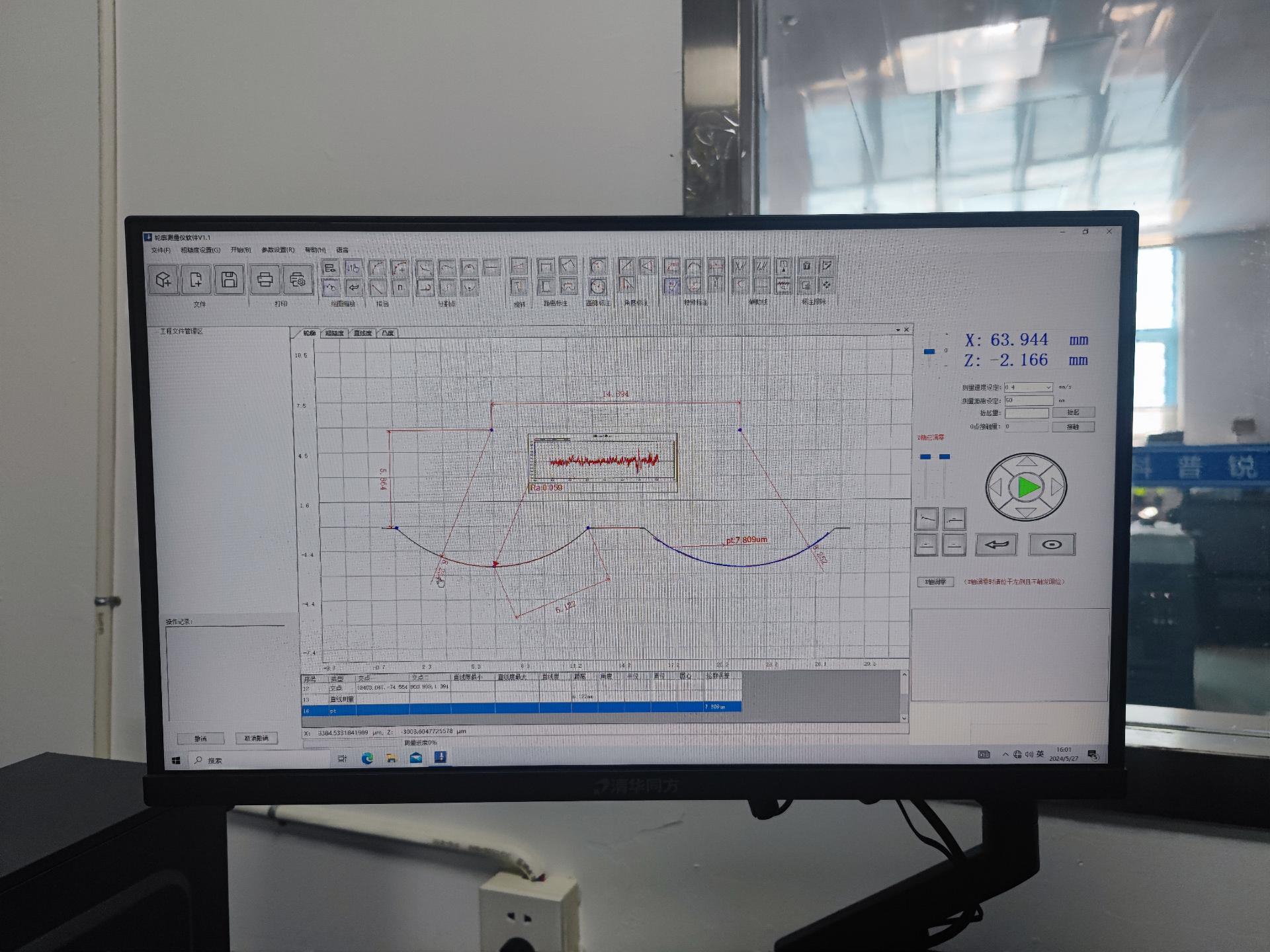Click the up arrow on direction pad
Screen dimensions: 1270x952
click(1027, 461)
